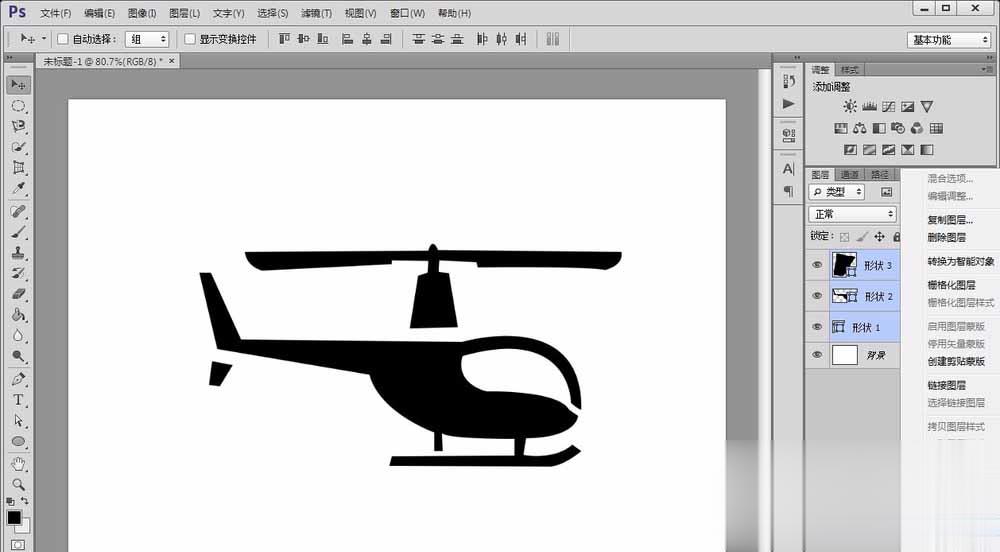Select the Eyedropper tool

pos(18,189)
